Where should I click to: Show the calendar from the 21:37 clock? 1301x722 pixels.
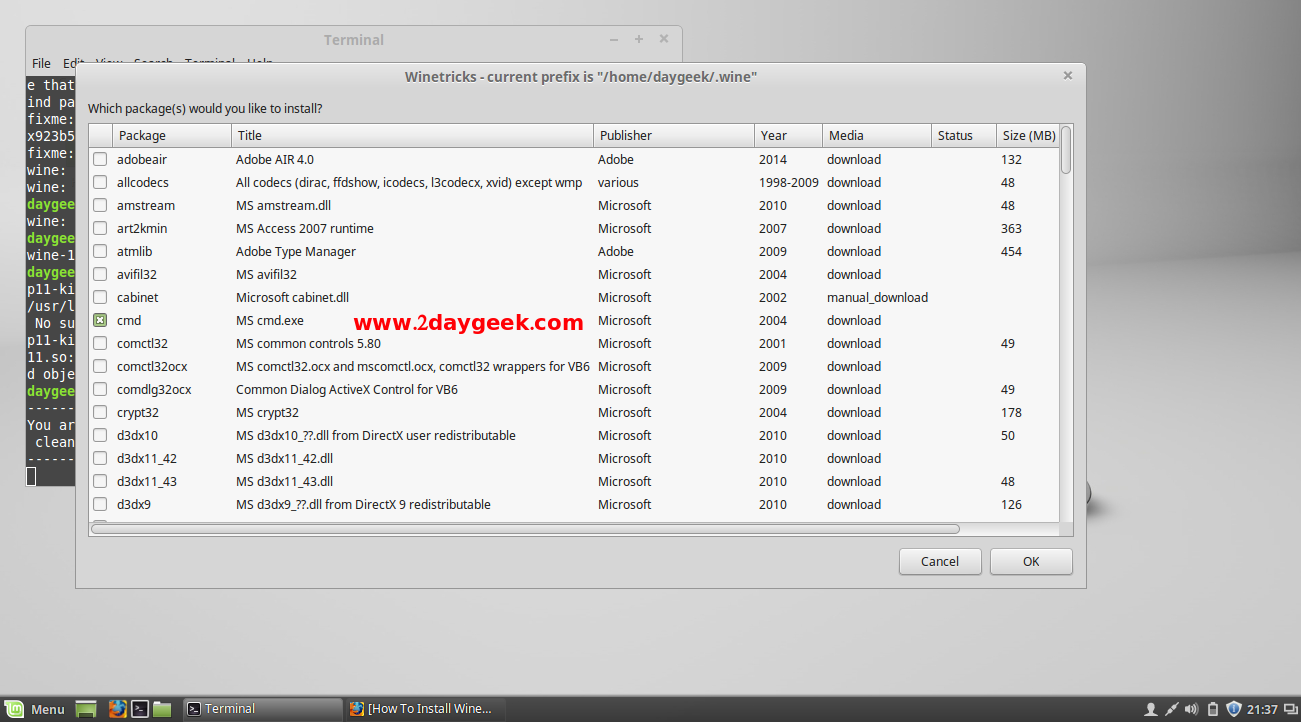(x=1262, y=709)
